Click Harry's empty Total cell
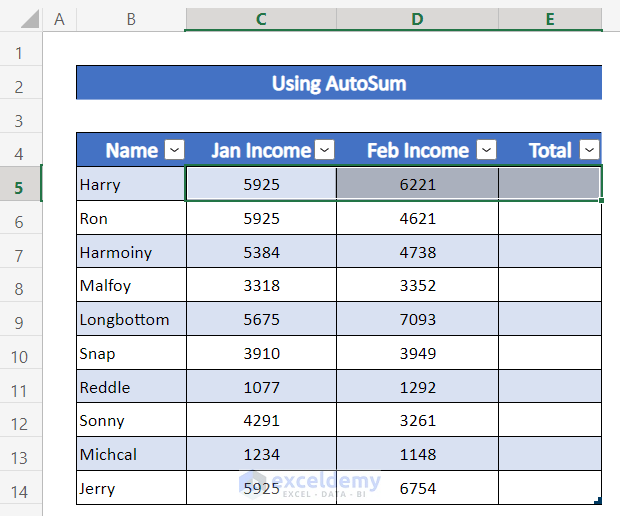Image resolution: width=620 pixels, height=516 pixels. pyautogui.click(x=549, y=184)
